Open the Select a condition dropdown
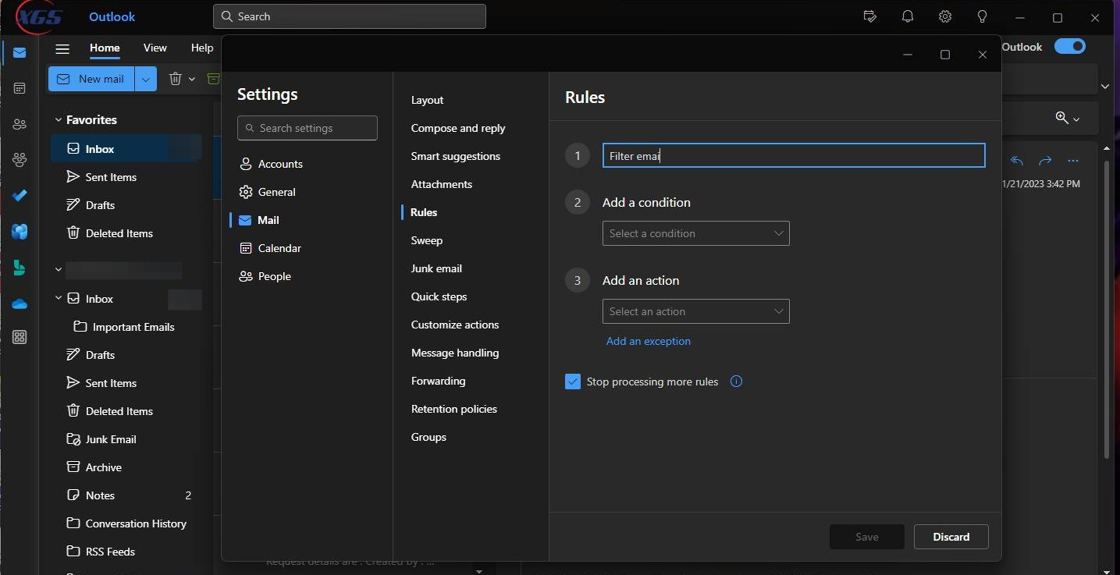This screenshot has width=1120, height=575. point(695,234)
